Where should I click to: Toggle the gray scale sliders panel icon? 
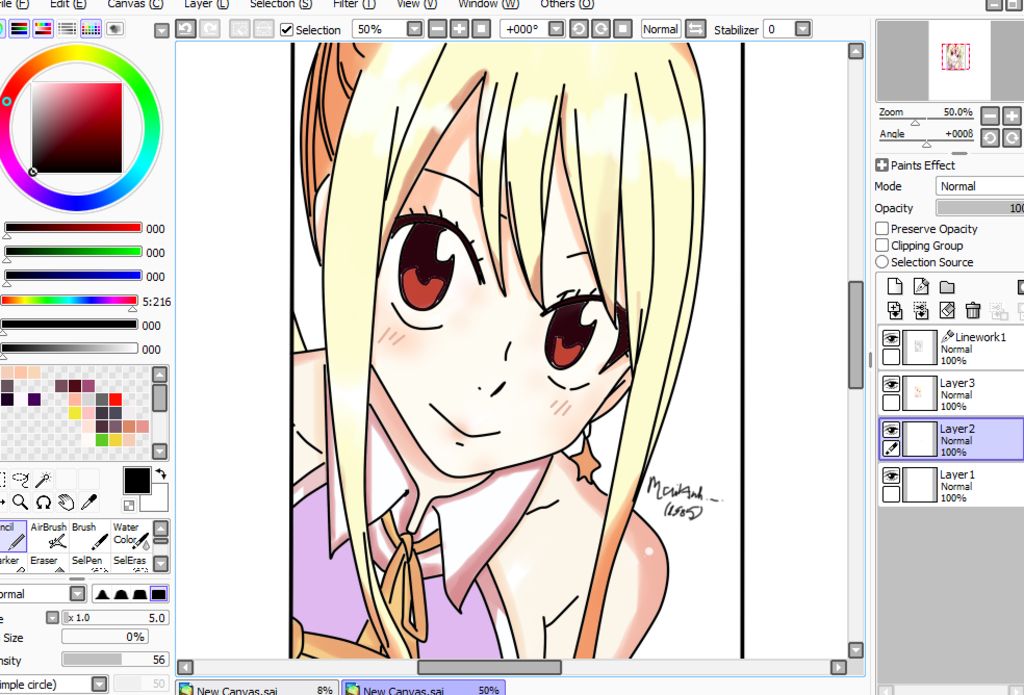point(67,29)
